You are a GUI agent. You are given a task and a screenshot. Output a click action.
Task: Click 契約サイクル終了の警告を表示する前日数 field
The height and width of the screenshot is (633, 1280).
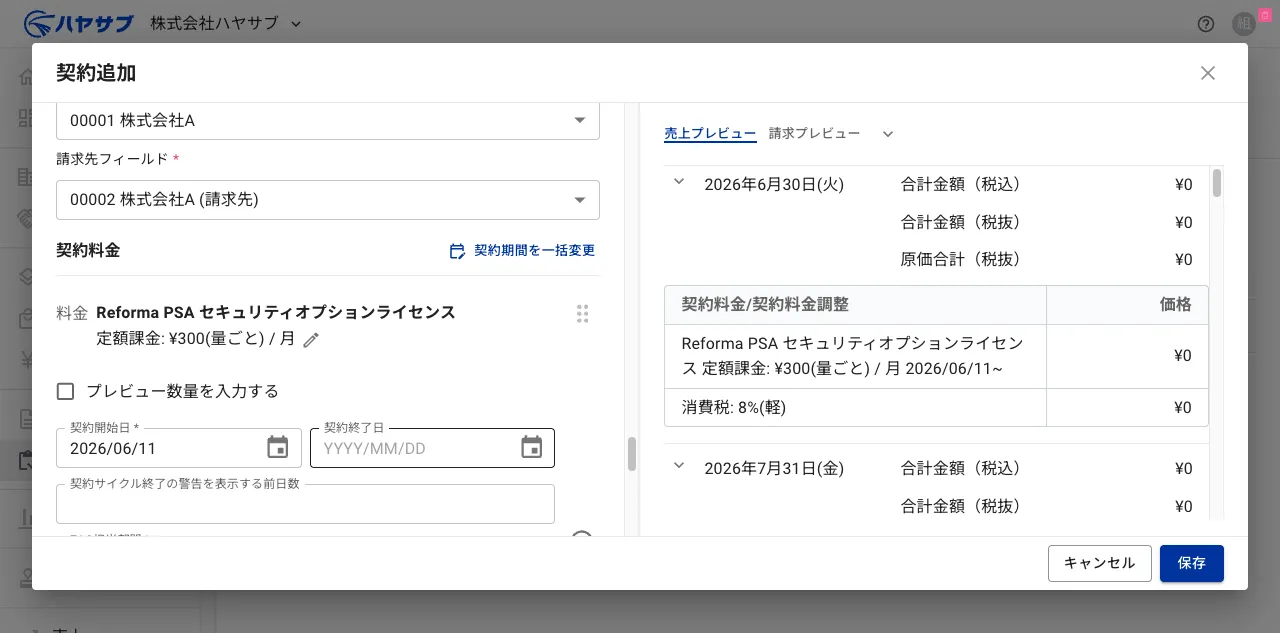[305, 504]
